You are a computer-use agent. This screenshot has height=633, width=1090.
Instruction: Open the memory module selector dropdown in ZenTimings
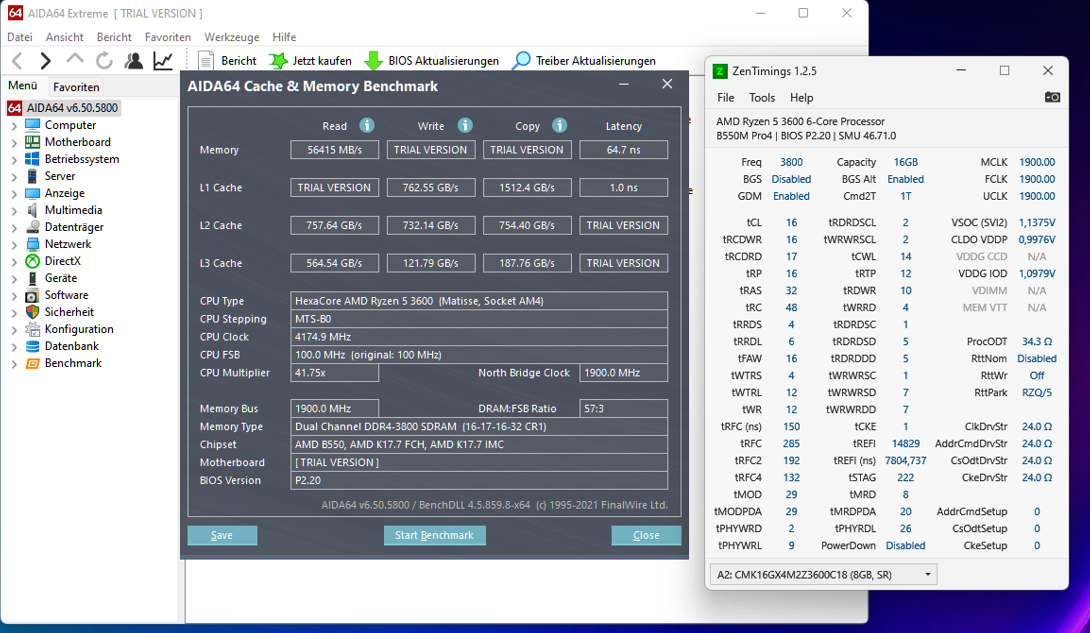pos(823,575)
